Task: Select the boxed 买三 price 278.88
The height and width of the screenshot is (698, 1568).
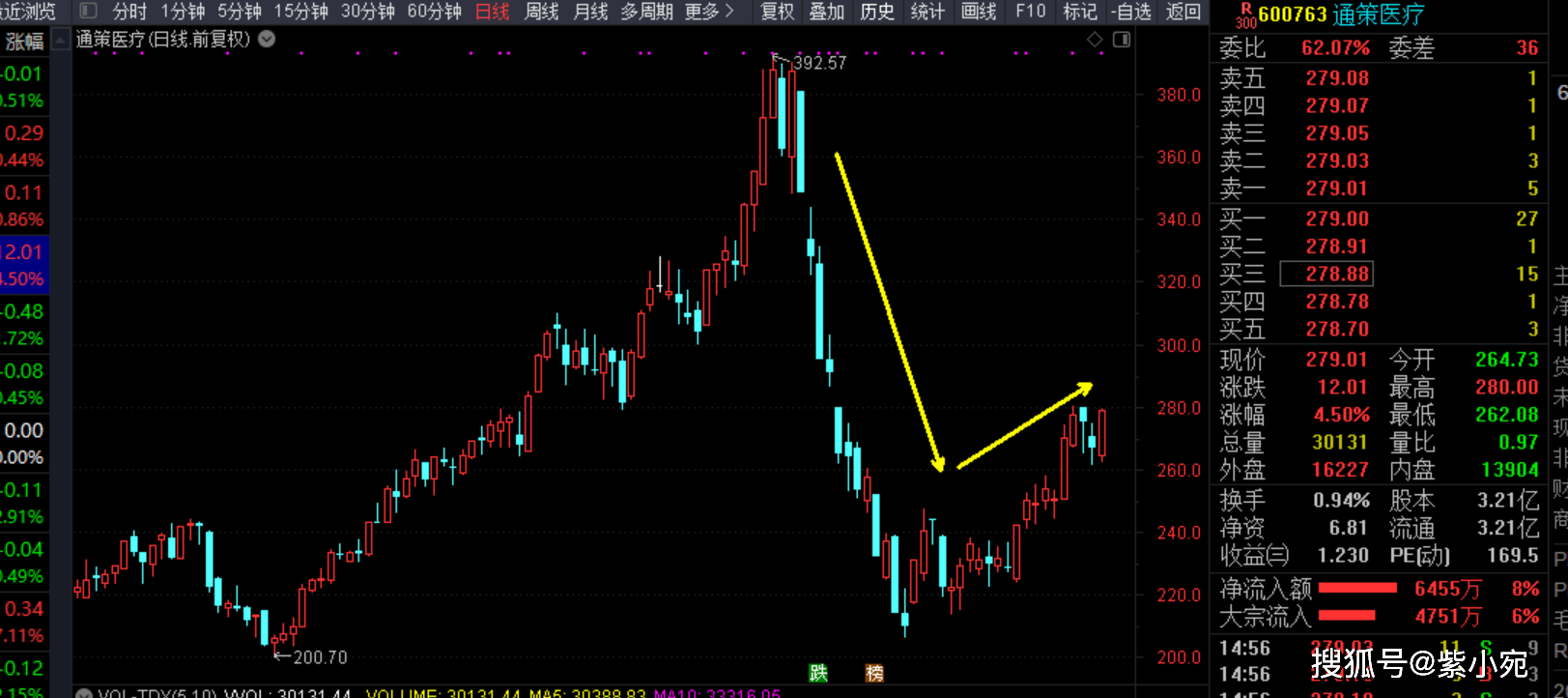Action: pyautogui.click(x=1326, y=275)
